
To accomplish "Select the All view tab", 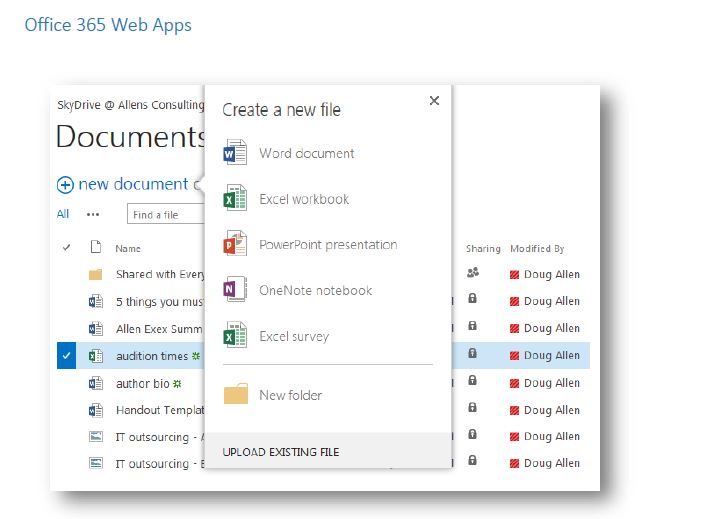I will [63, 214].
